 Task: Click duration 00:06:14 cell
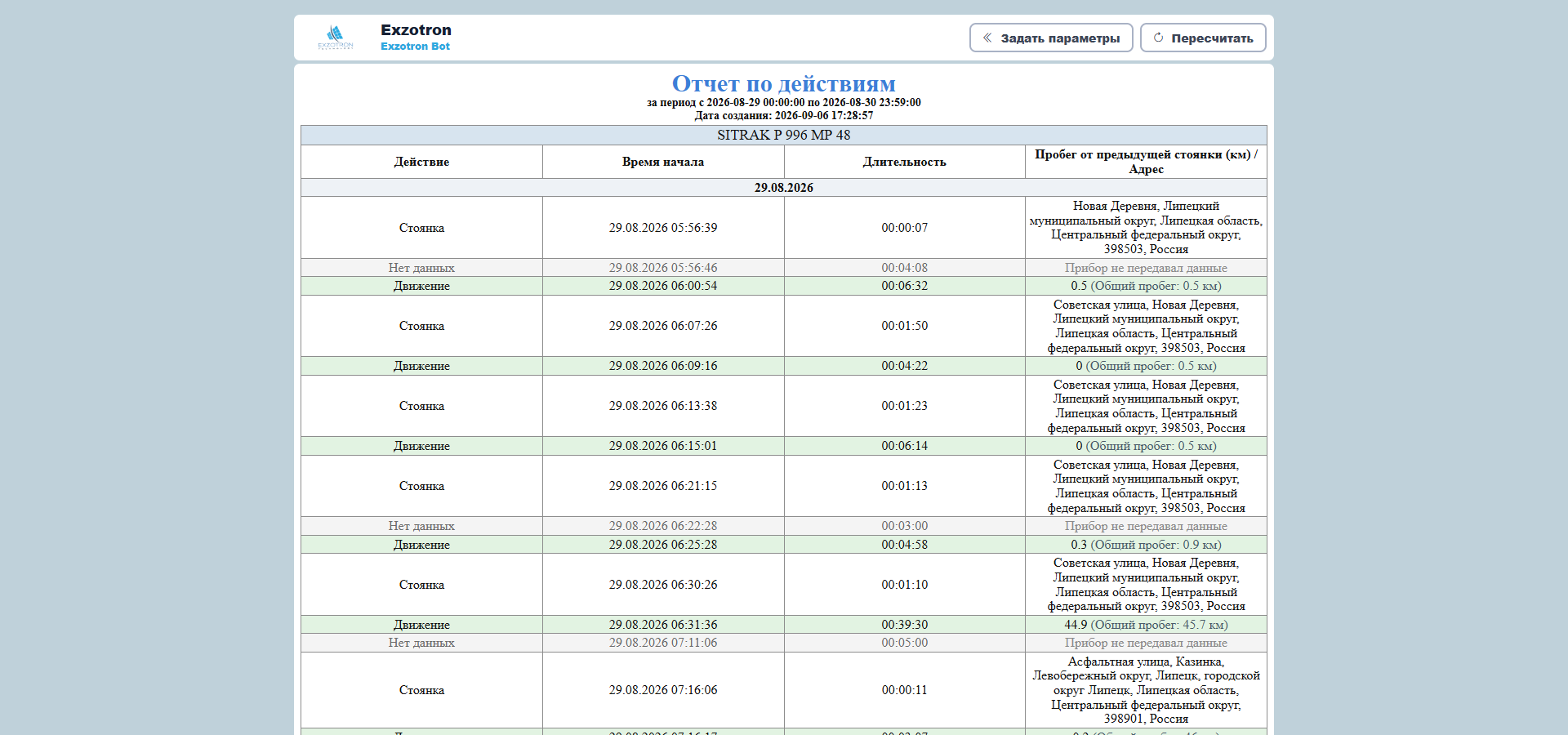905,446
